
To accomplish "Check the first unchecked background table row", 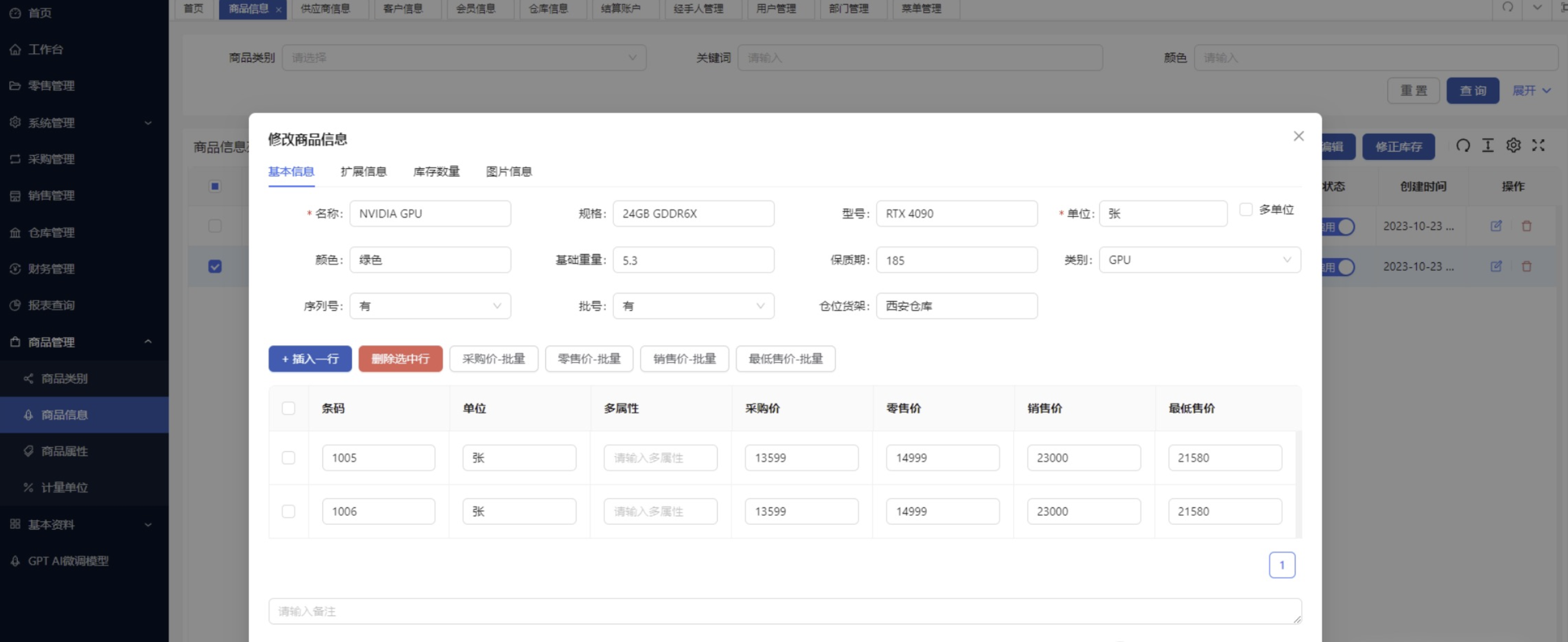I will click(x=215, y=226).
